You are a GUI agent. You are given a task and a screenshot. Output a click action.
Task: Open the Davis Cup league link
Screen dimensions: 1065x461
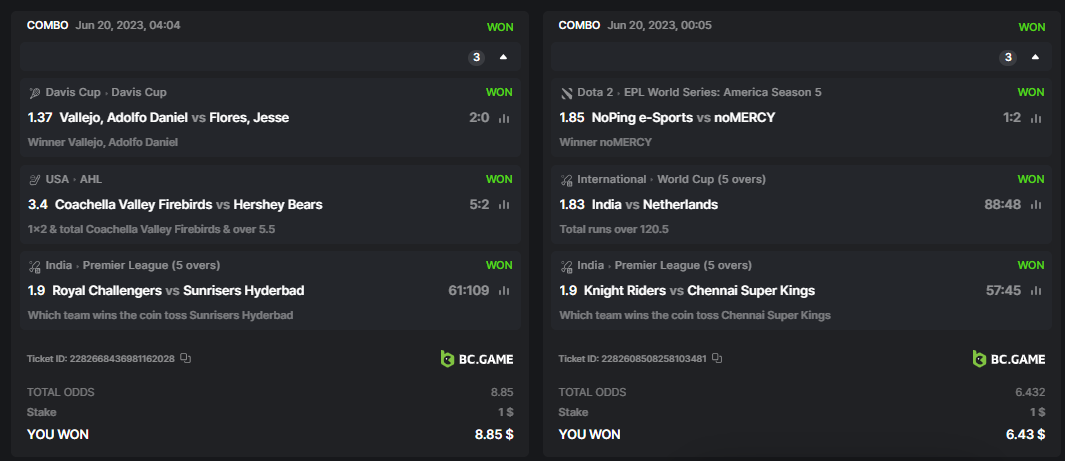coord(142,92)
